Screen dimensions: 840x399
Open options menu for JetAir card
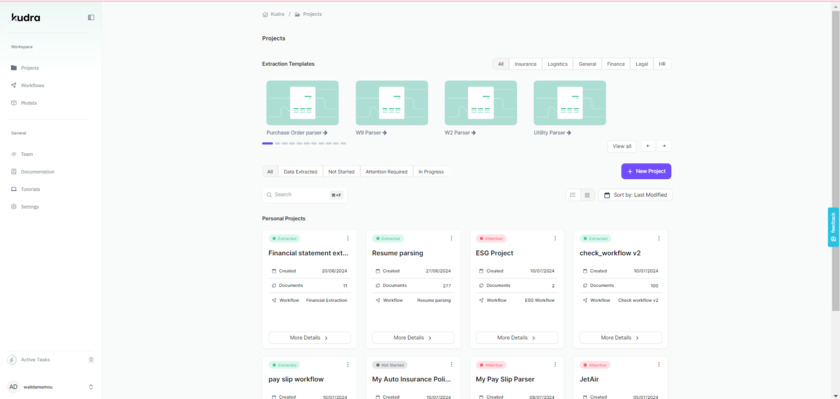[659, 365]
